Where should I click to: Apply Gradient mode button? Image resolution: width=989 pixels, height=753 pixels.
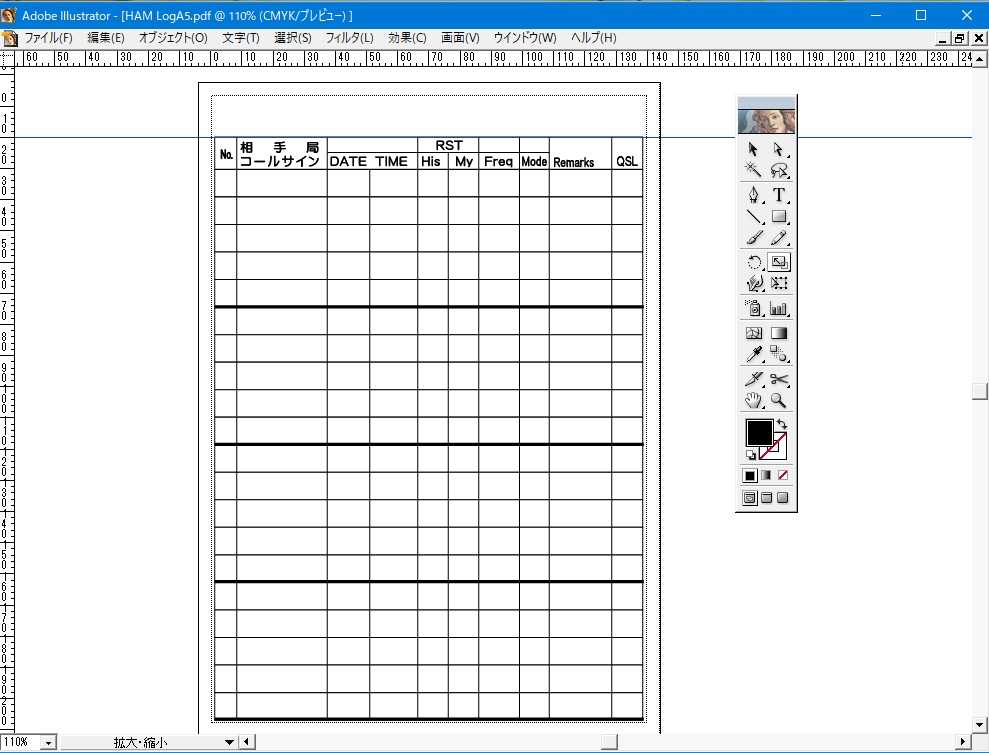(766, 476)
